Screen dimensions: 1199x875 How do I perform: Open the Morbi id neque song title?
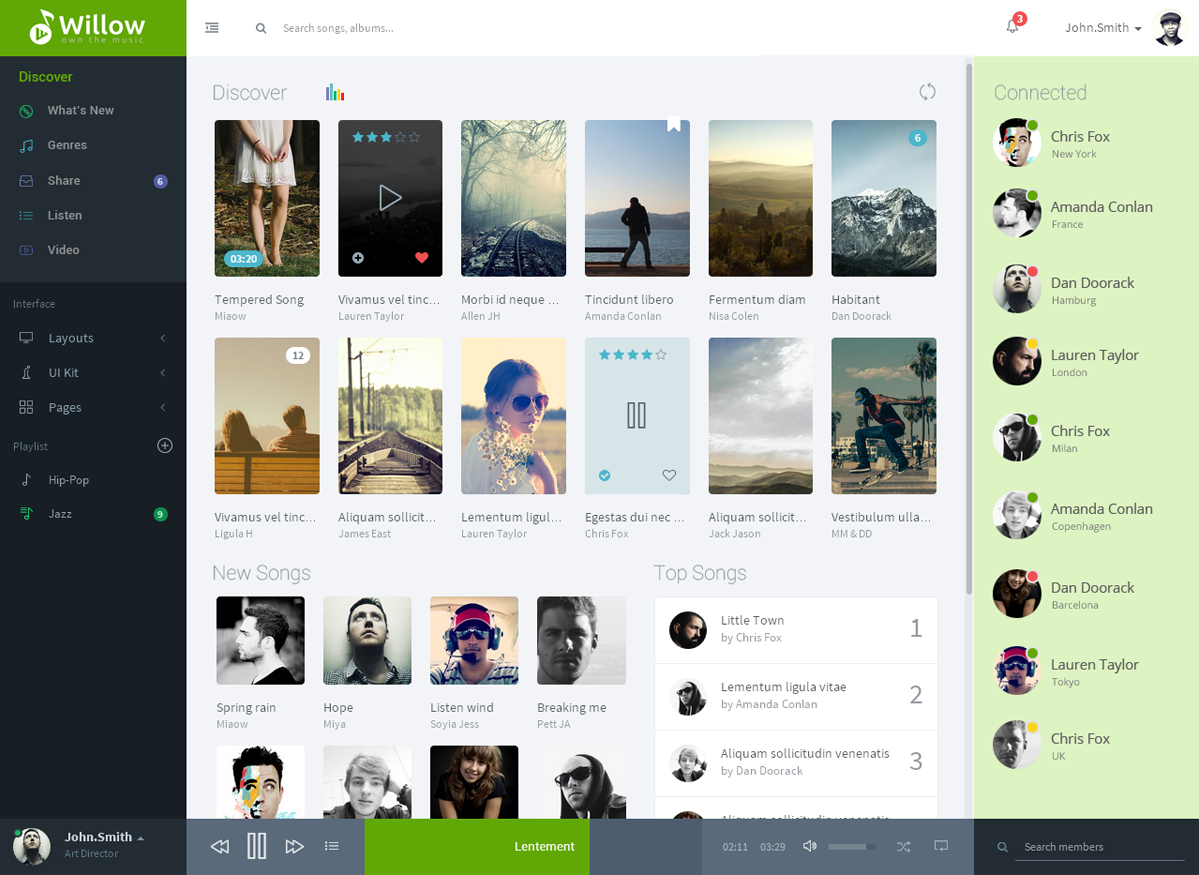(x=510, y=300)
